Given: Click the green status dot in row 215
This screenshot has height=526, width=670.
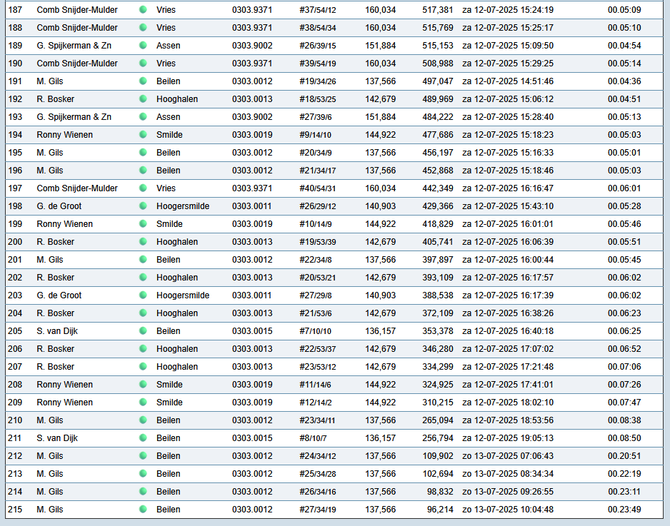Looking at the screenshot, I should [143, 509].
